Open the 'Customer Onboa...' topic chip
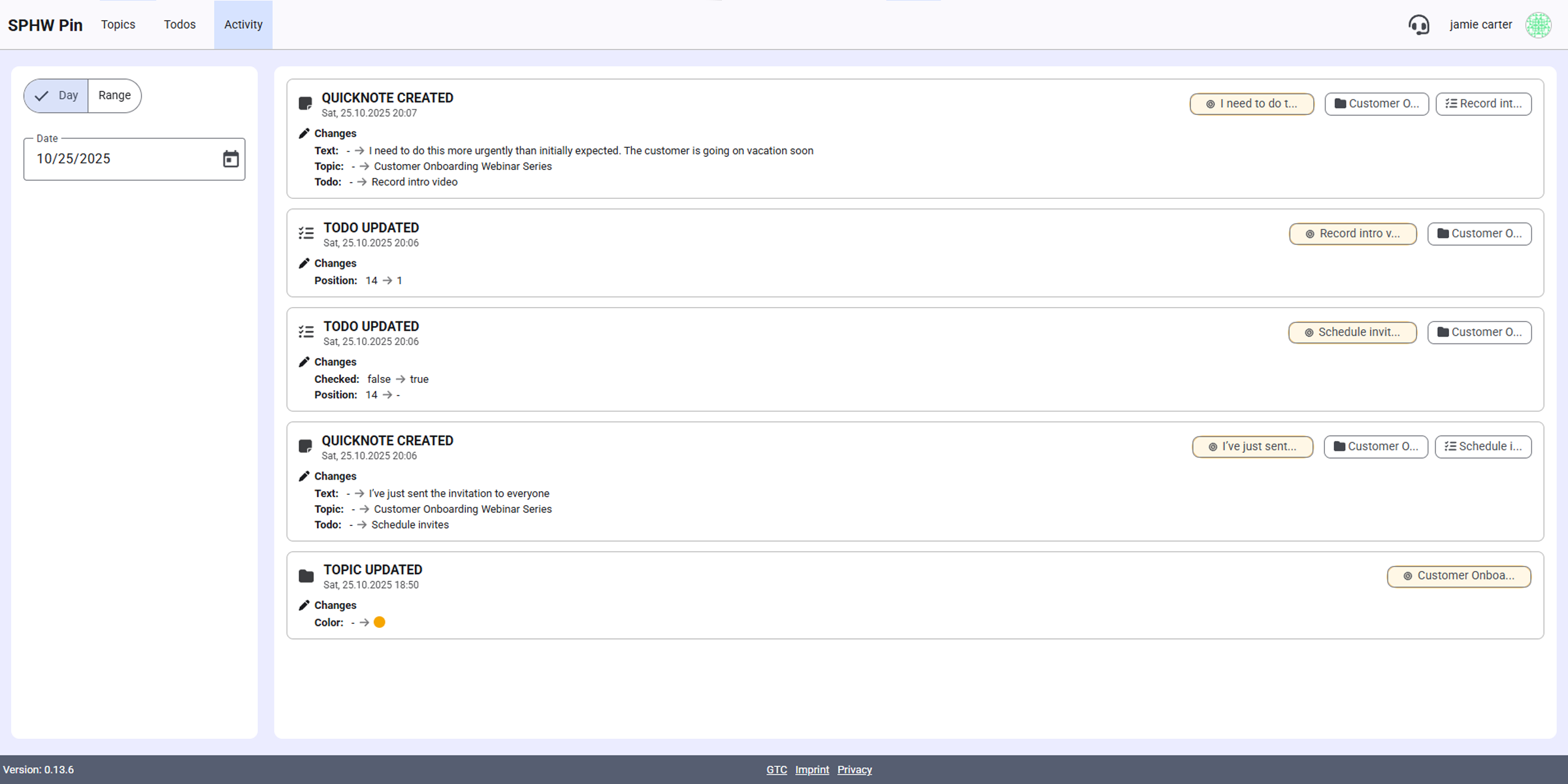This screenshot has height=784, width=1568. coord(1458,576)
